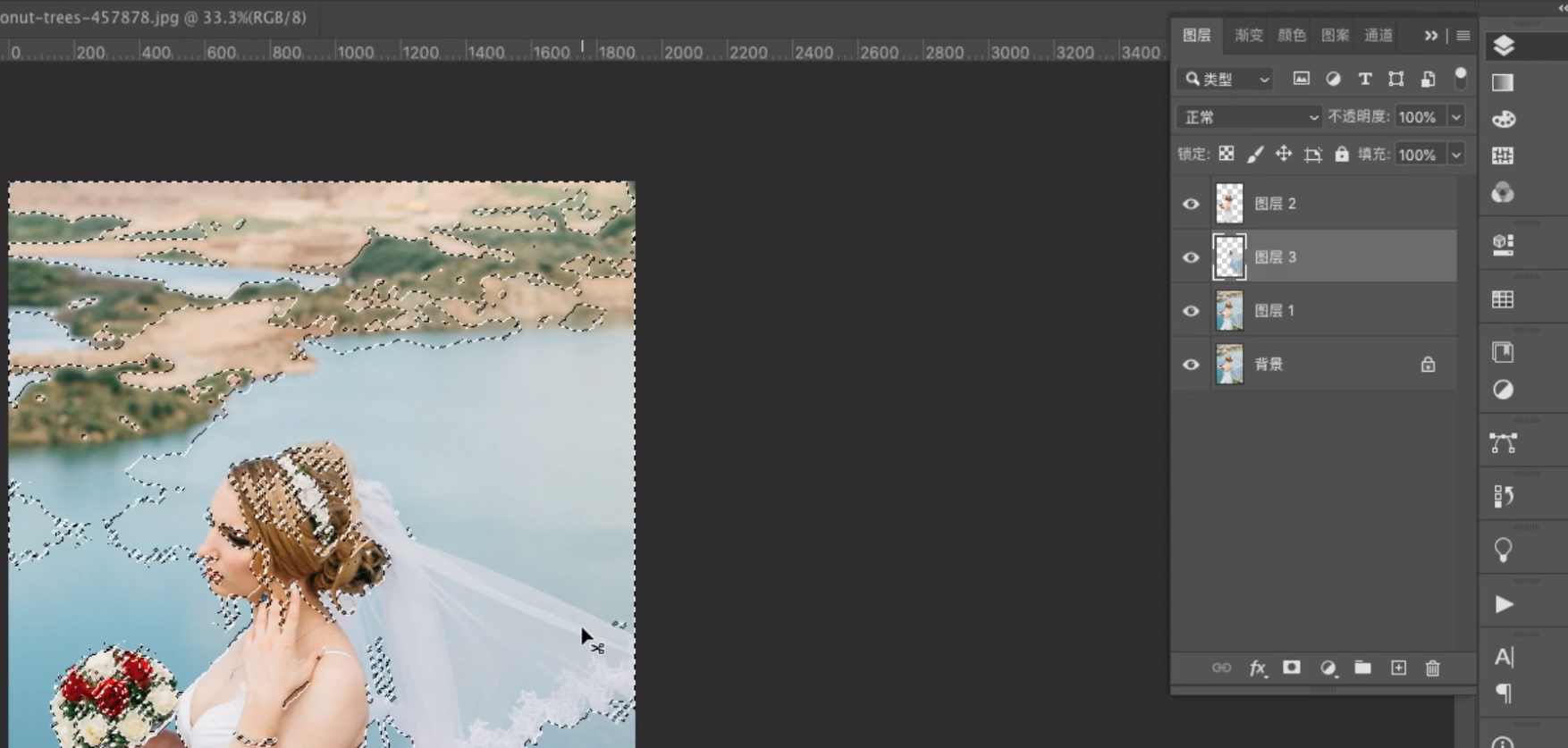Add a layer style fx button
Screen dimensions: 1568x748
coord(1257,668)
